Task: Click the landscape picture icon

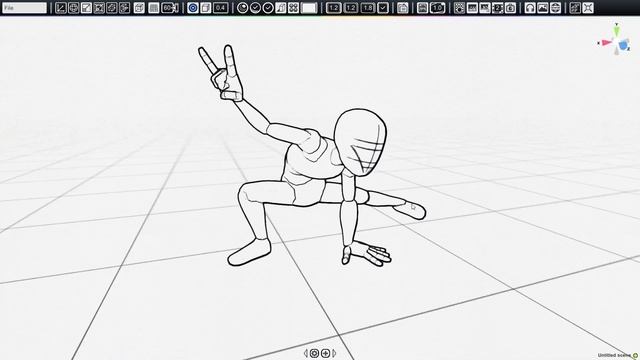Action: pos(542,8)
